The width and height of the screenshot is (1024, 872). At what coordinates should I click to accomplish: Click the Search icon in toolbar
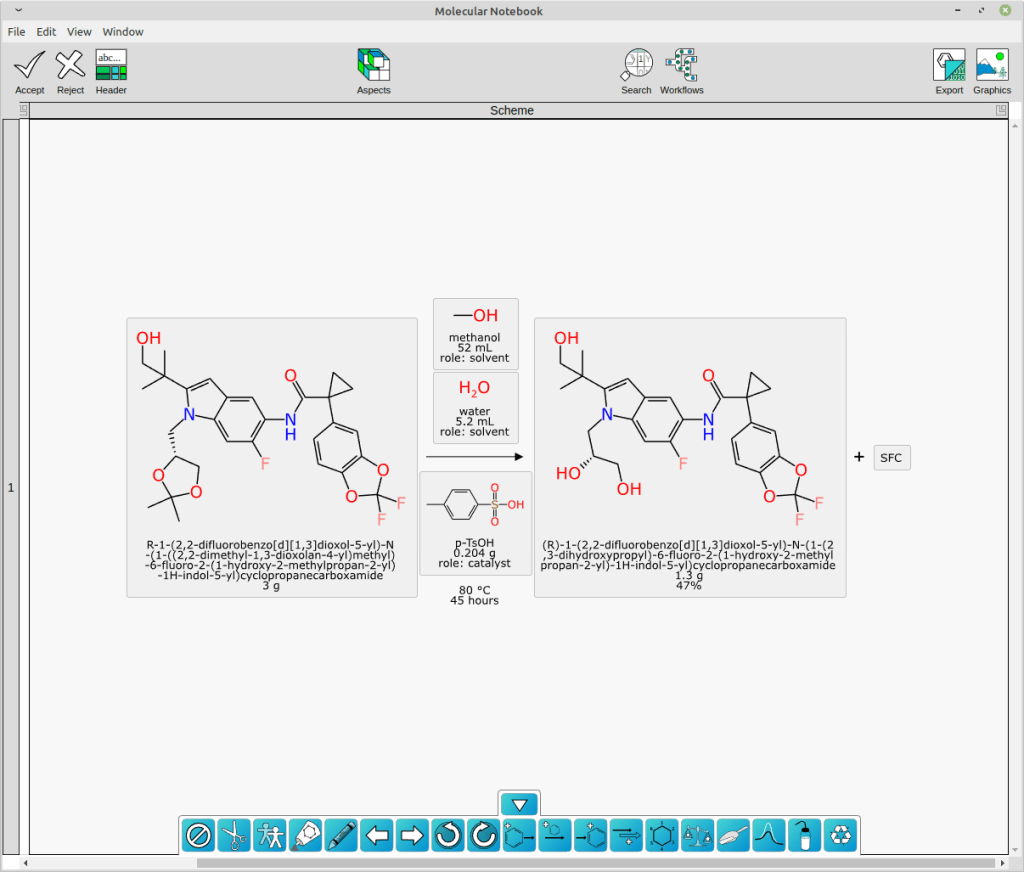point(636,66)
